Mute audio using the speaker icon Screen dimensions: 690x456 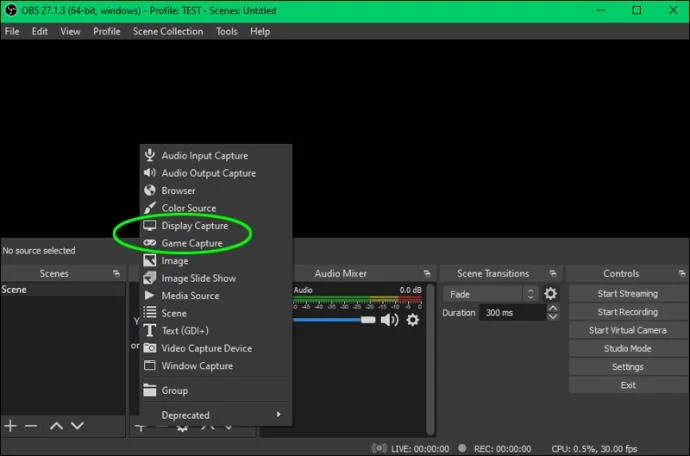(x=389, y=320)
